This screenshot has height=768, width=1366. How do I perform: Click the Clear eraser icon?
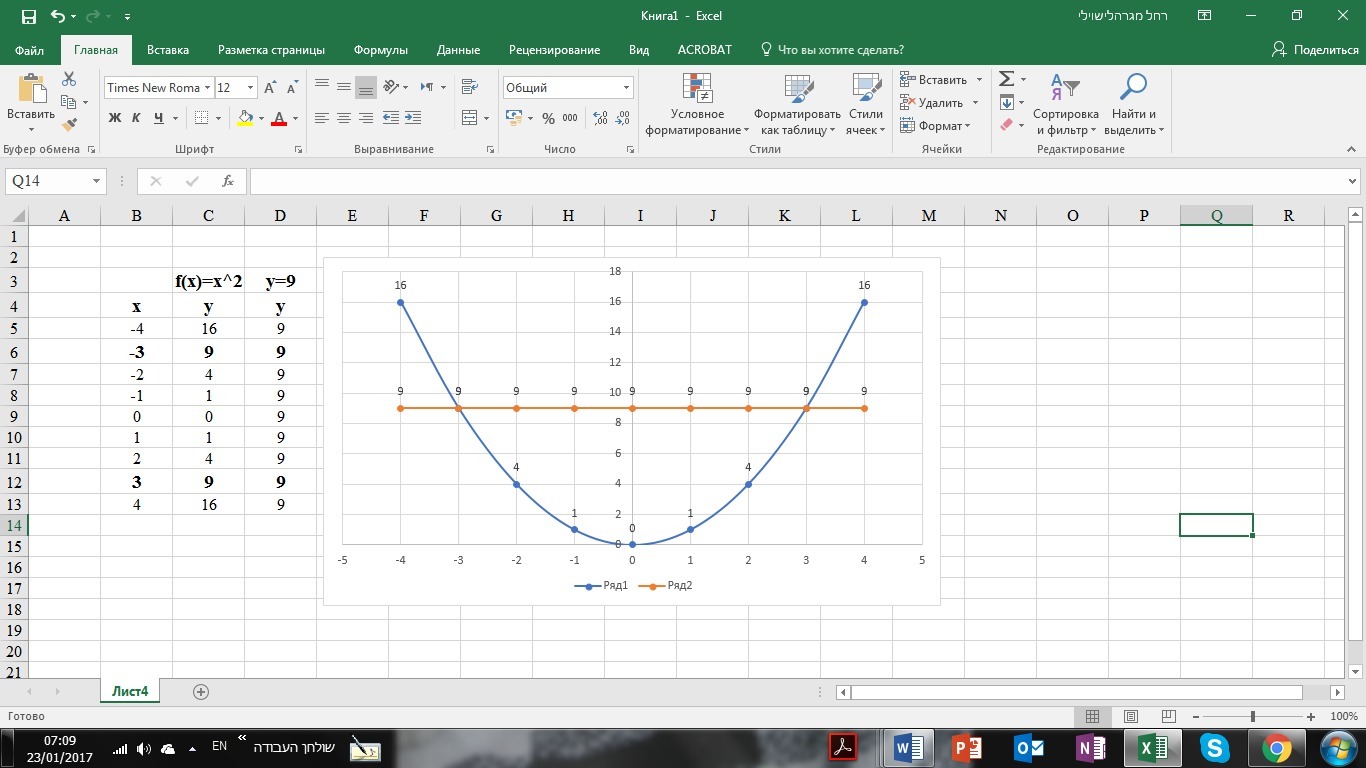(x=1007, y=125)
